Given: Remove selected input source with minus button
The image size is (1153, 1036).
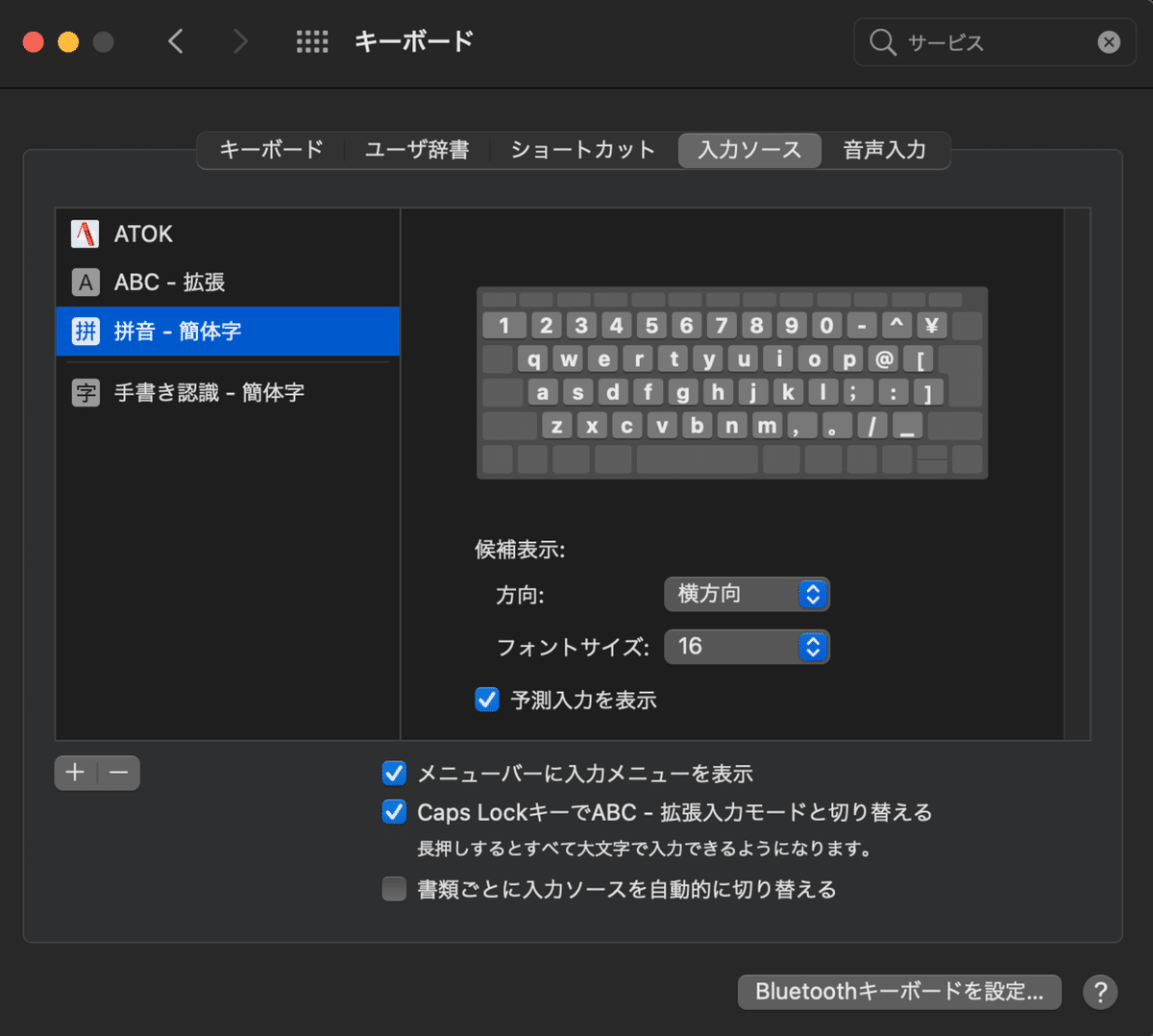Looking at the screenshot, I should coord(117,773).
